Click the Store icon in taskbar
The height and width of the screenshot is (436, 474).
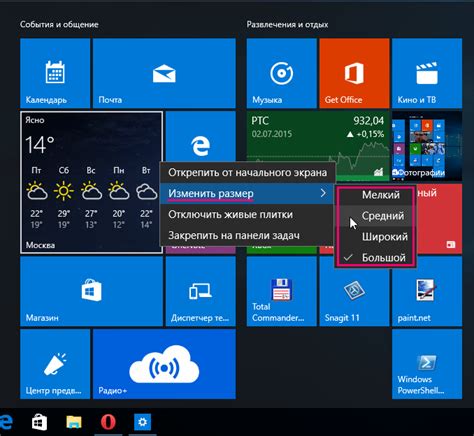[x=39, y=422]
